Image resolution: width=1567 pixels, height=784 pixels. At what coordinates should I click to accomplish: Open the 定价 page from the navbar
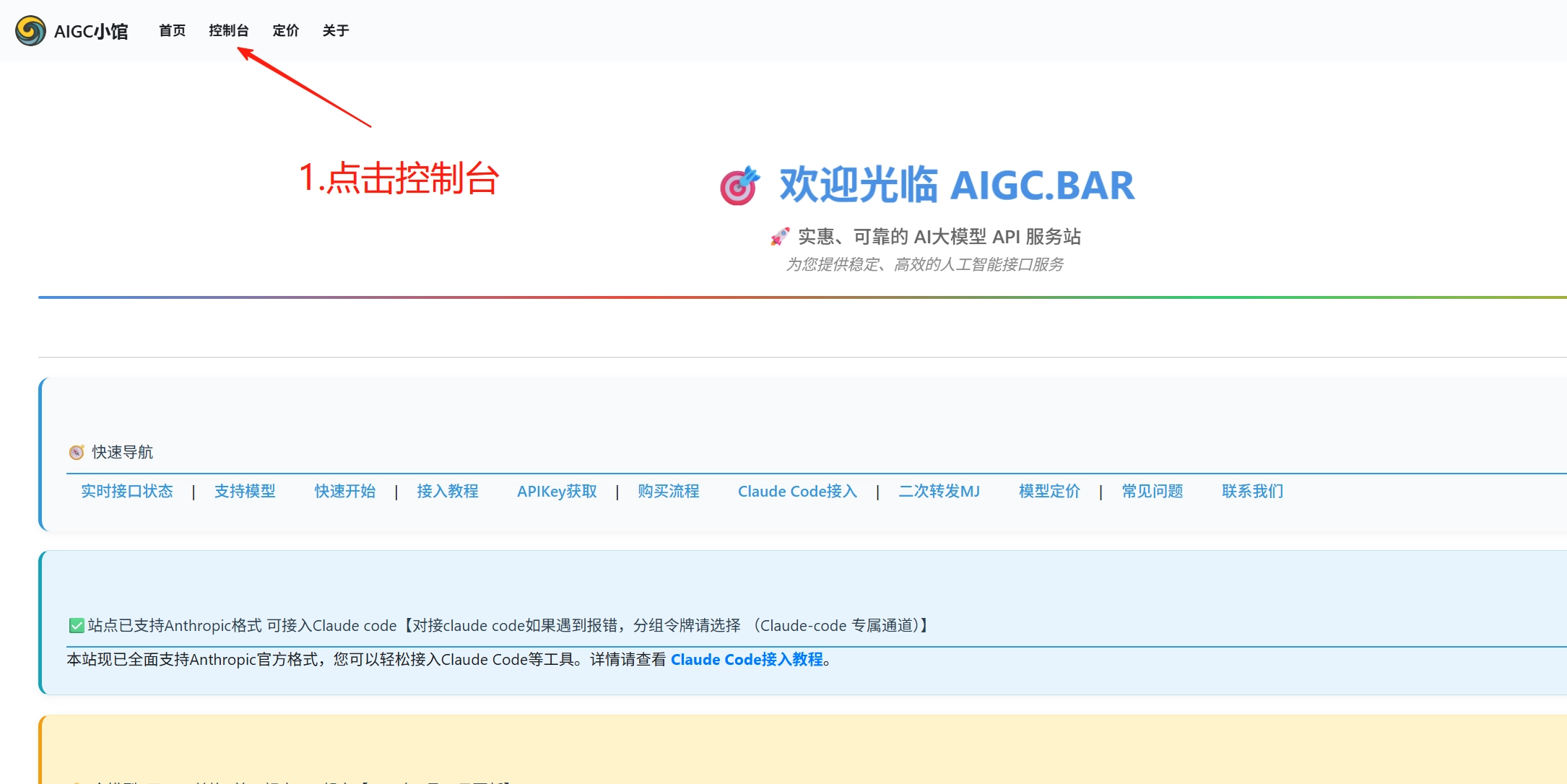(x=285, y=30)
